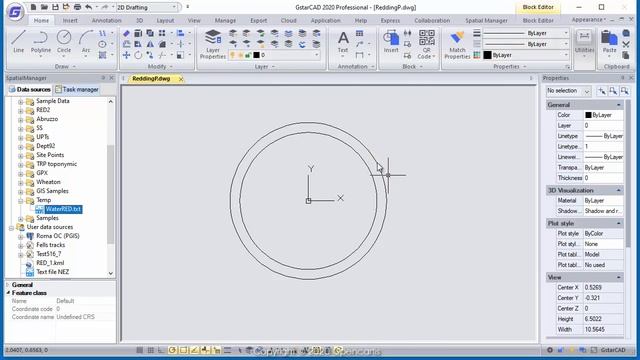Click the Undo arrow in quick access toolbar

tap(88, 7)
